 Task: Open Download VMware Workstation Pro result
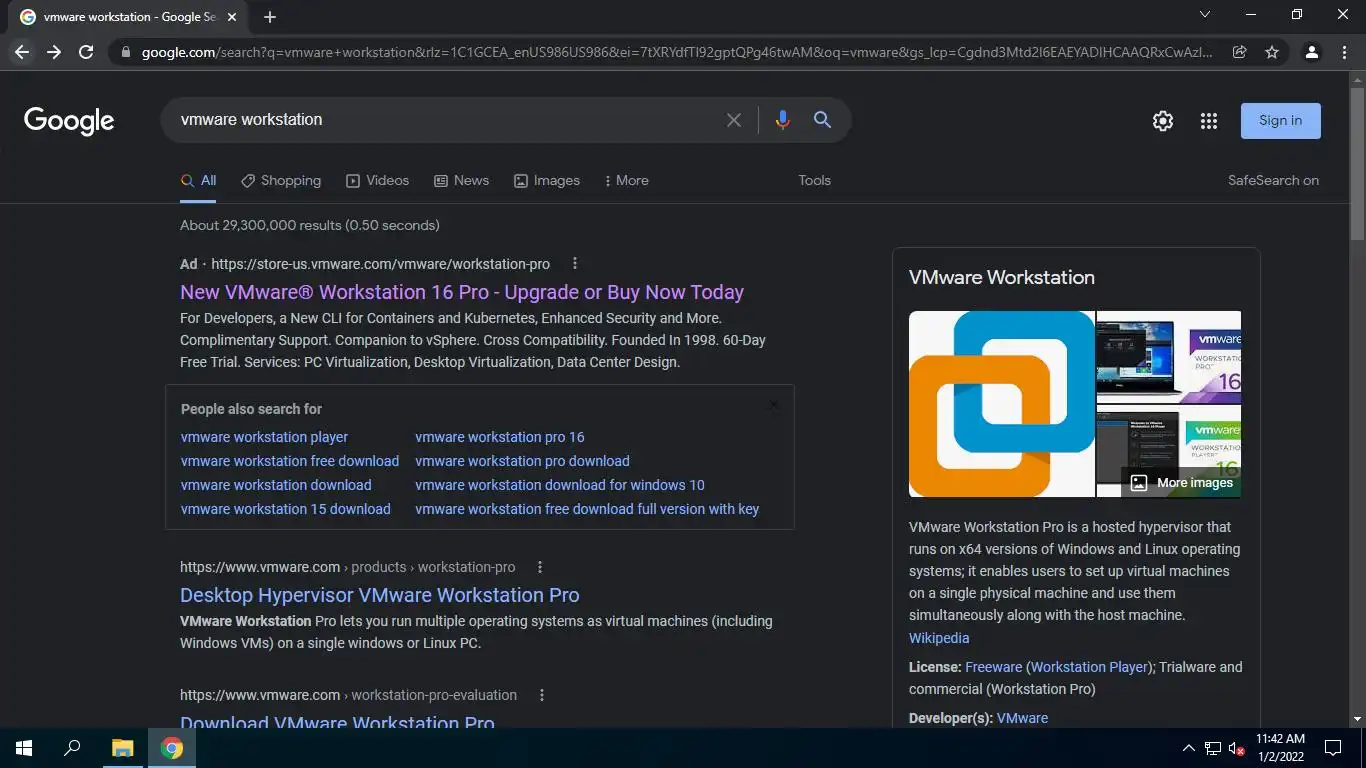(337, 721)
